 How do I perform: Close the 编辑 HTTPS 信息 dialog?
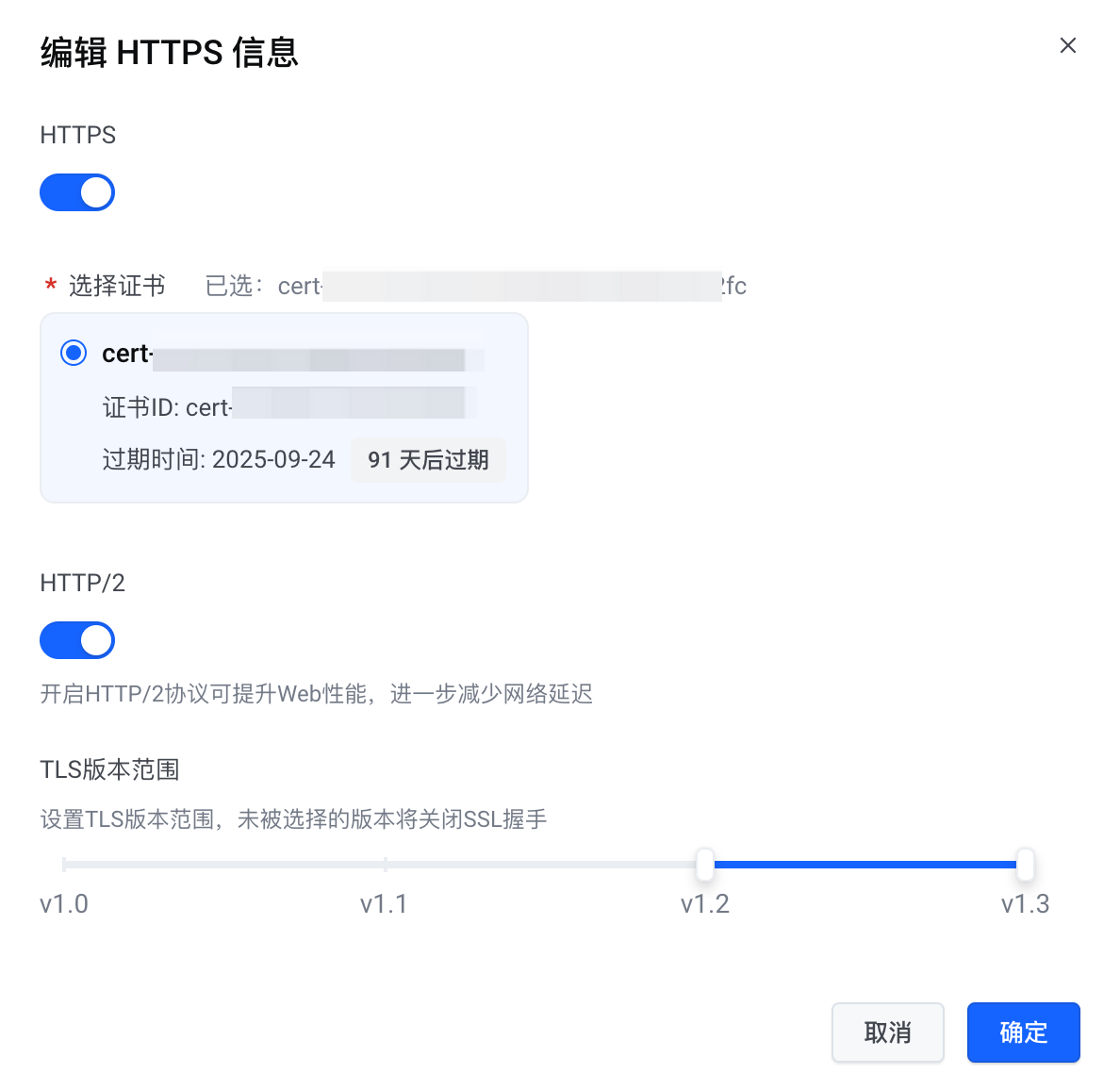pyautogui.click(x=1067, y=45)
